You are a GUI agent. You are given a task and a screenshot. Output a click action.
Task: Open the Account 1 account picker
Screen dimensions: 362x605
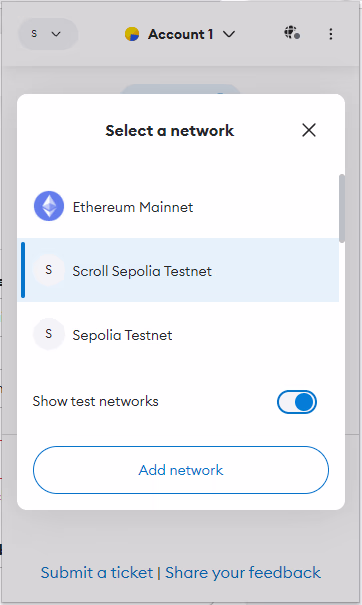[180, 34]
